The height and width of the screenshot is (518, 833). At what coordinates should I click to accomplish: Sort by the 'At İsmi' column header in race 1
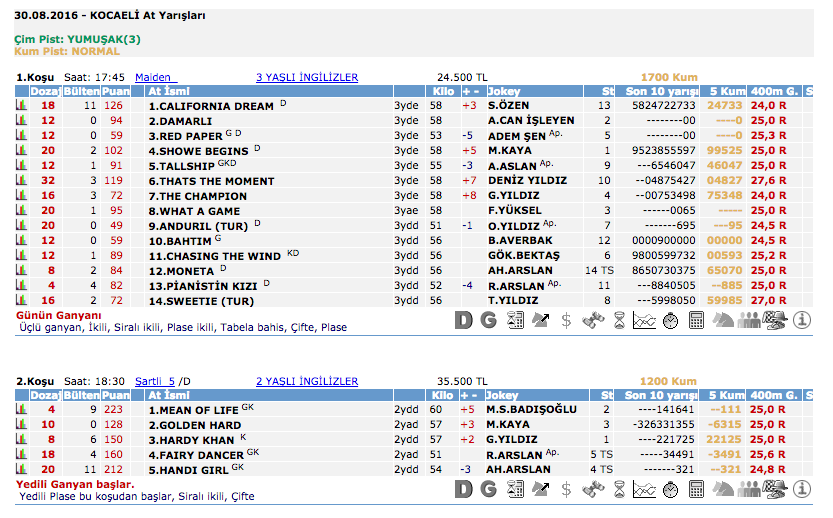(x=169, y=91)
